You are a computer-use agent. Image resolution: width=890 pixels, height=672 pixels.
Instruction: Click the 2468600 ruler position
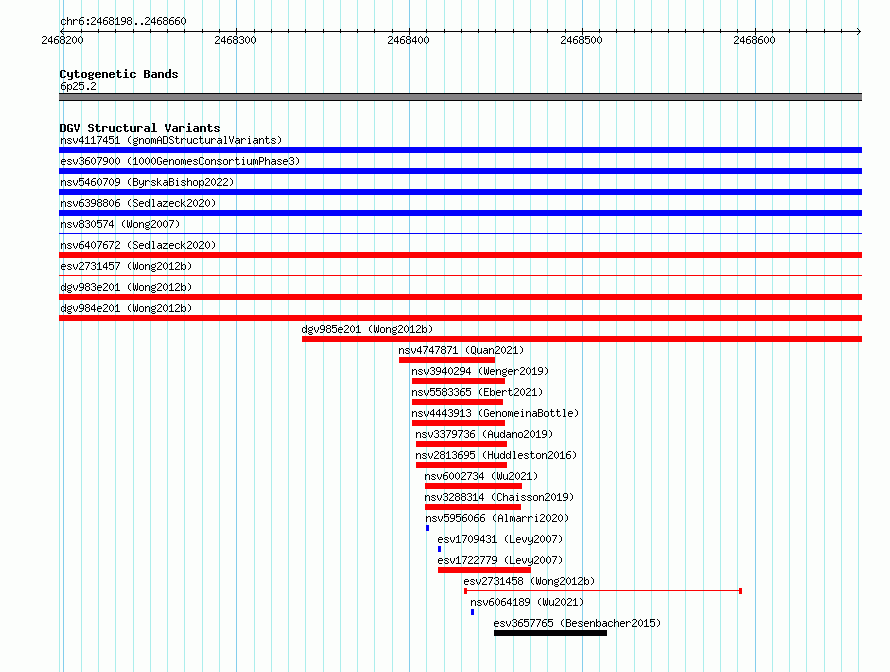pos(754,40)
